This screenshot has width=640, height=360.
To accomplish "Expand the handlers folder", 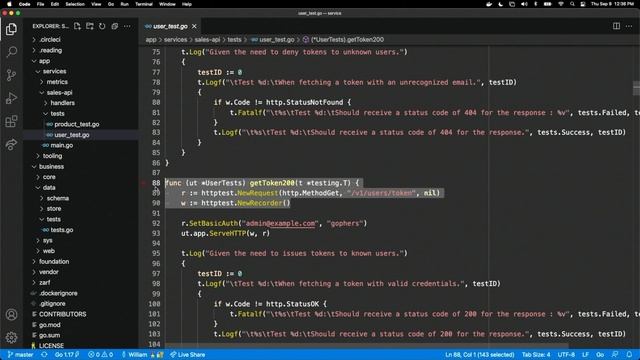I will (62, 103).
